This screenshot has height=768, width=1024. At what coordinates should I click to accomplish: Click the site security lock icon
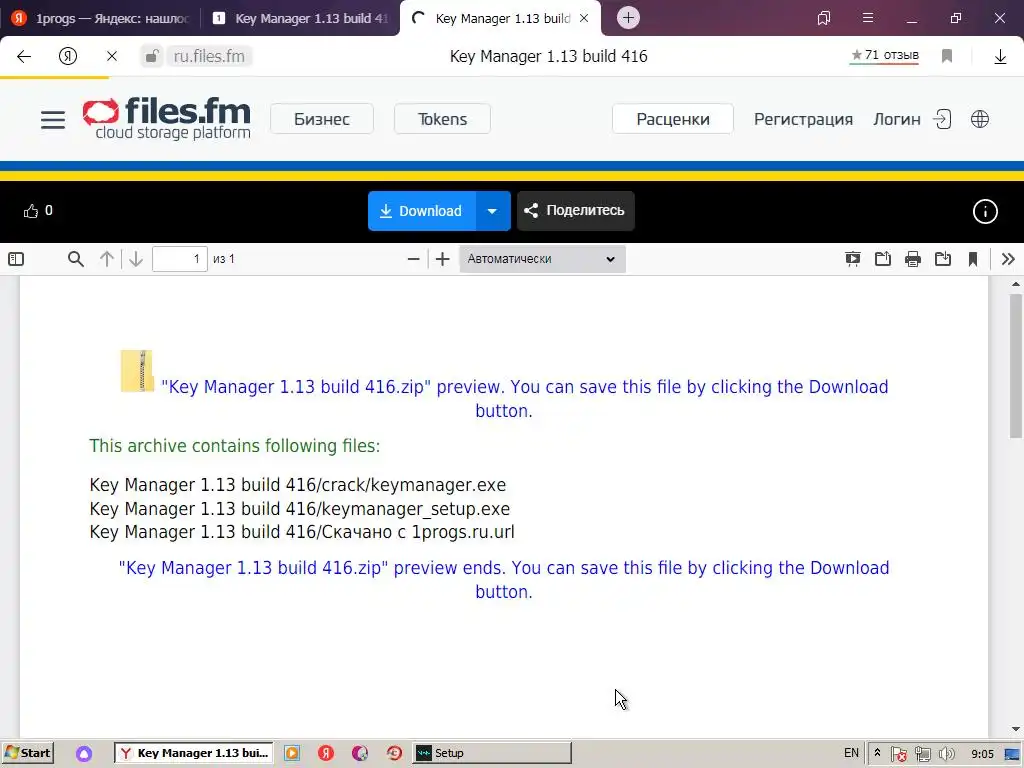click(152, 56)
